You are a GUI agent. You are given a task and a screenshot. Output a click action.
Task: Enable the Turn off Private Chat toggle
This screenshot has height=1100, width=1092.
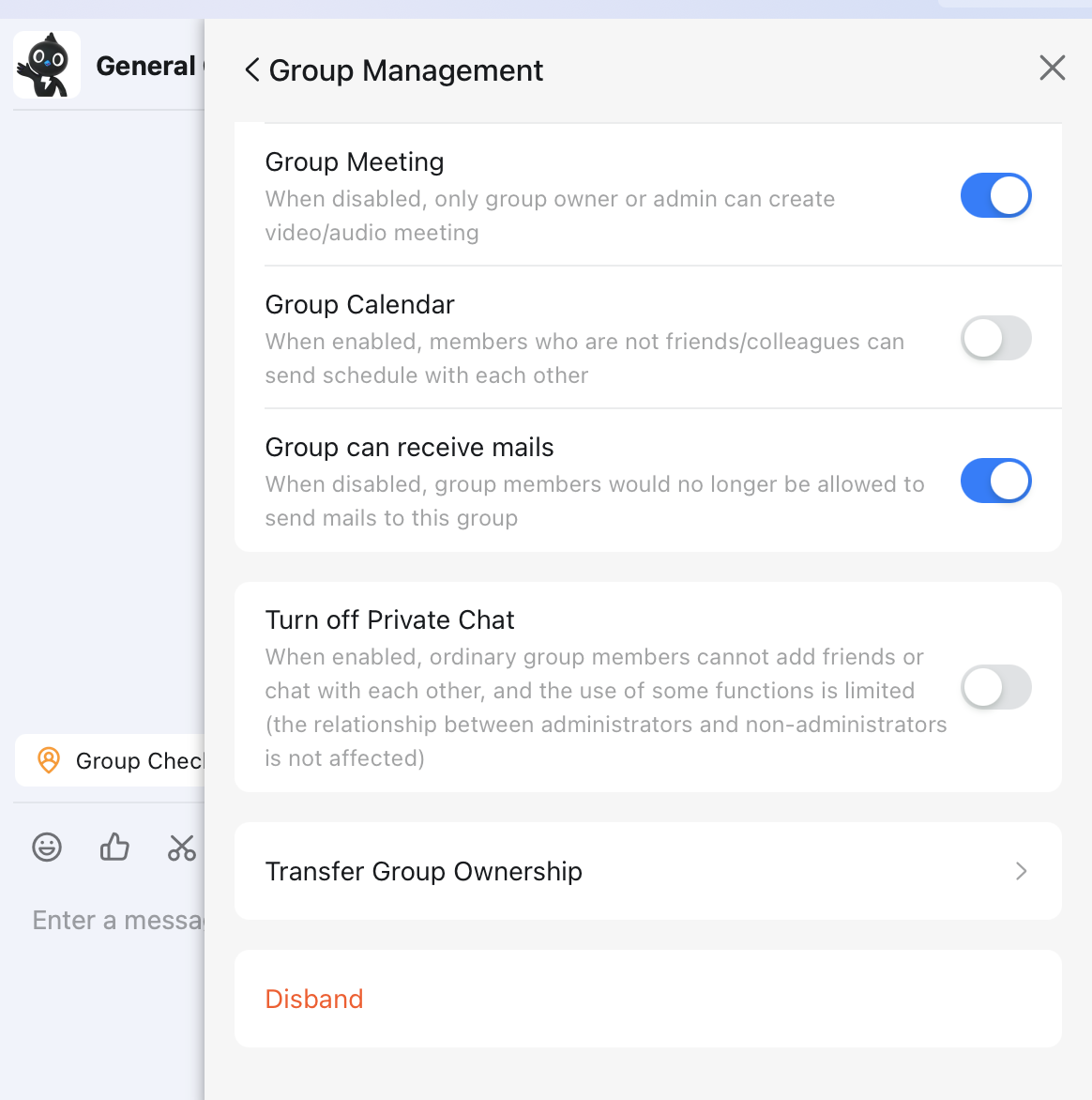995,687
